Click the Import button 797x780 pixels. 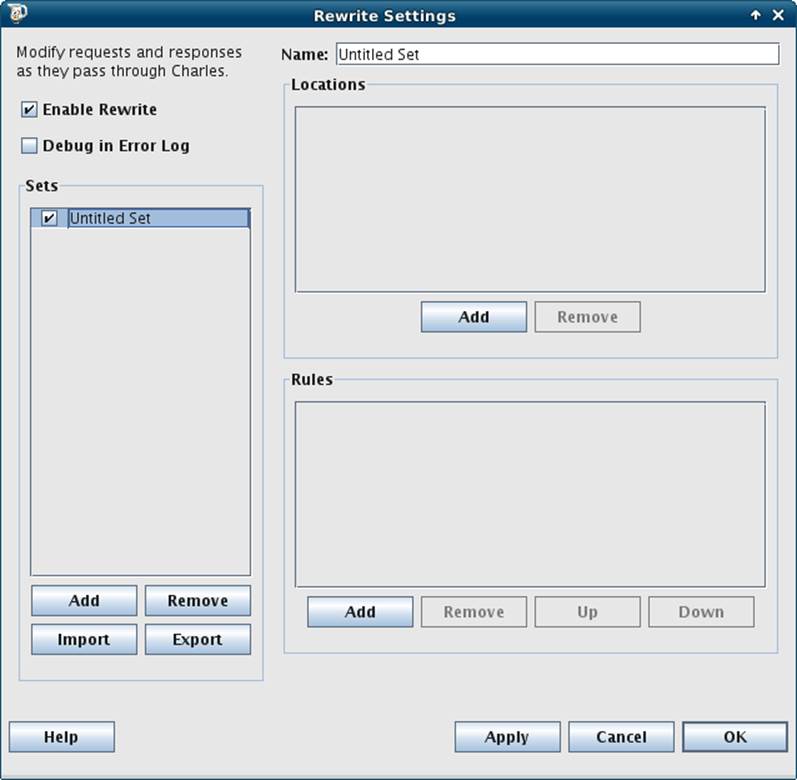pos(84,639)
